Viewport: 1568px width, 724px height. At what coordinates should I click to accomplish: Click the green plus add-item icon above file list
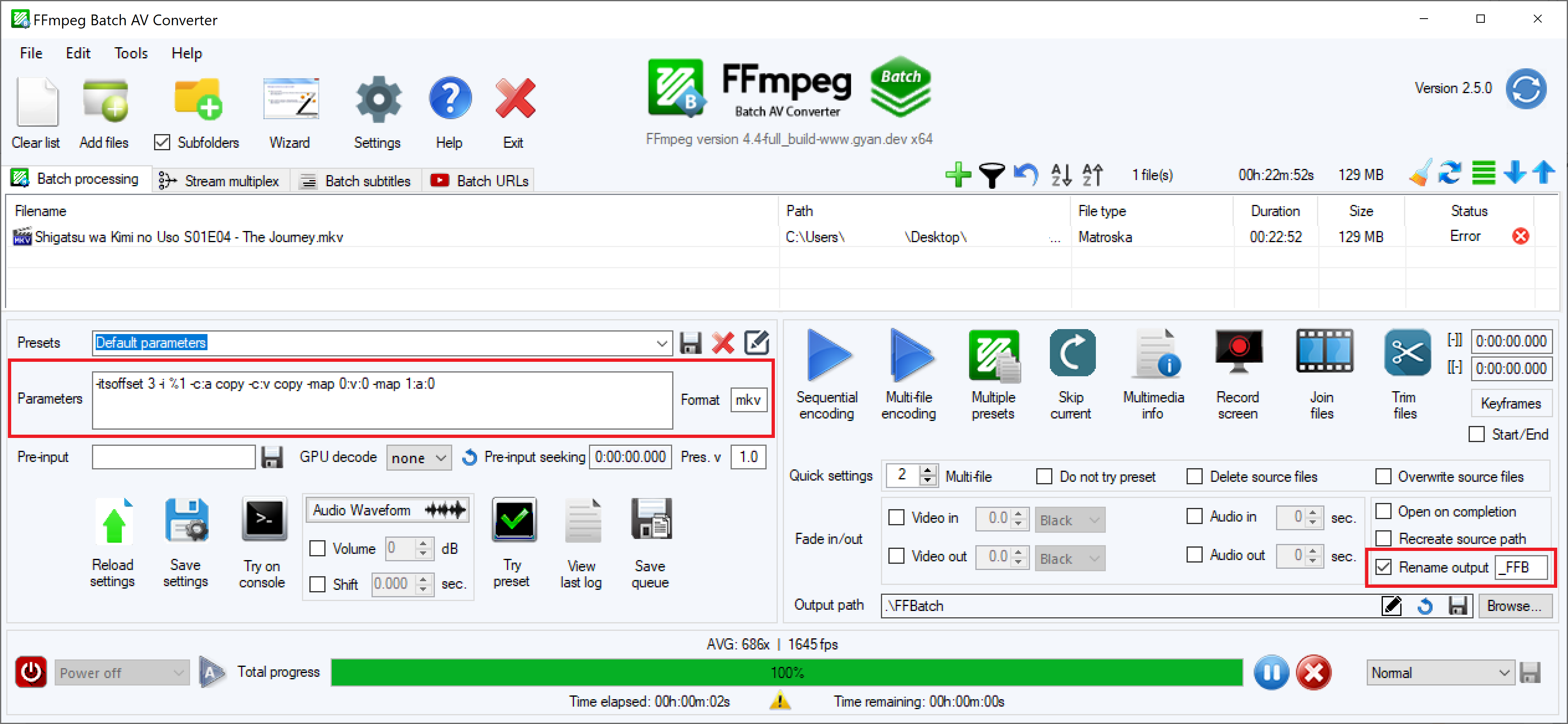[958, 175]
